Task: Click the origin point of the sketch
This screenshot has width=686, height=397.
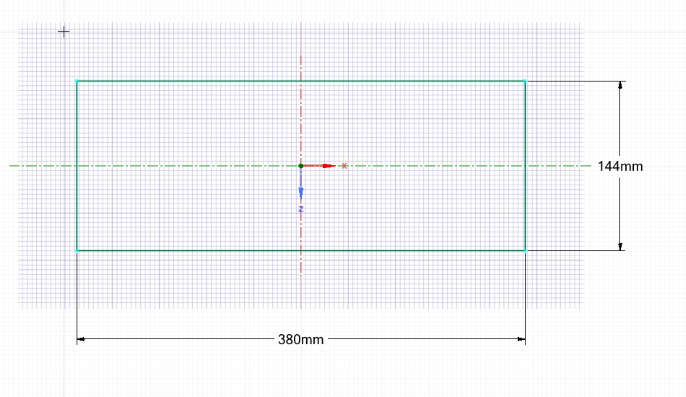Action: 301,166
